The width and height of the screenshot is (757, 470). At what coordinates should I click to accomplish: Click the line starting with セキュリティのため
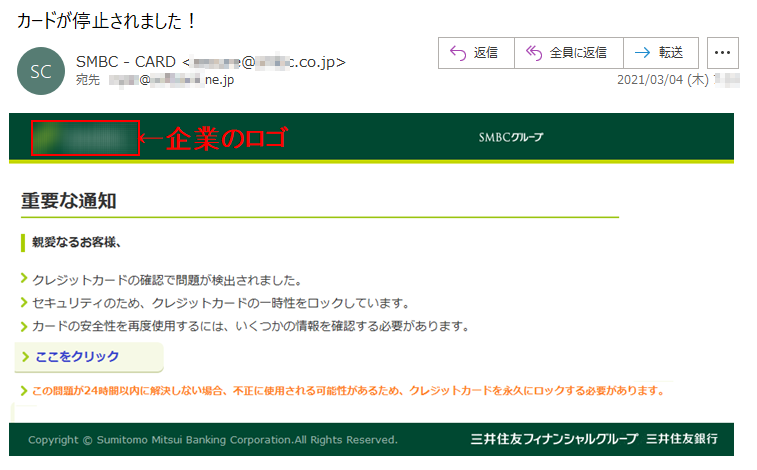tap(221, 304)
